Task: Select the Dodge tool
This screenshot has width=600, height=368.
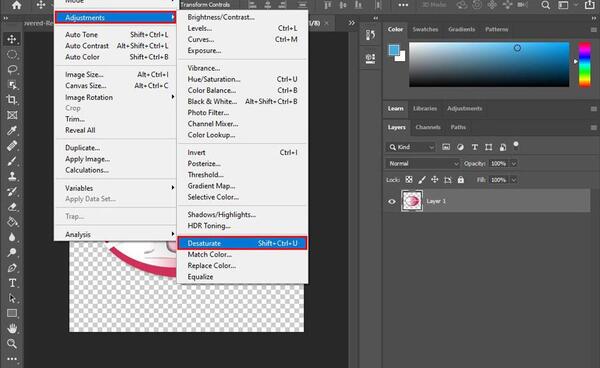Action: [12, 252]
